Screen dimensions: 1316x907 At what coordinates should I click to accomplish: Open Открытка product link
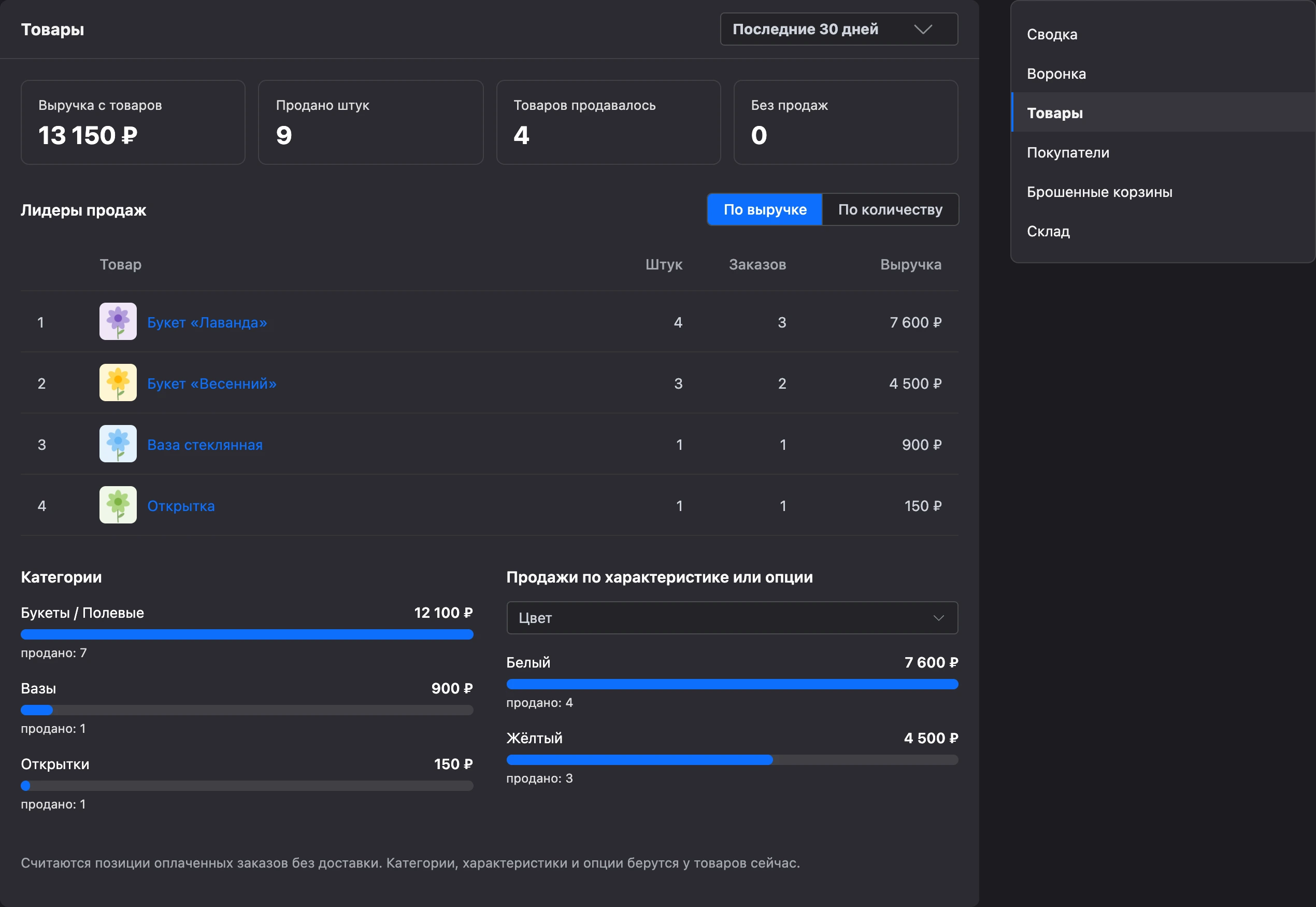point(181,506)
